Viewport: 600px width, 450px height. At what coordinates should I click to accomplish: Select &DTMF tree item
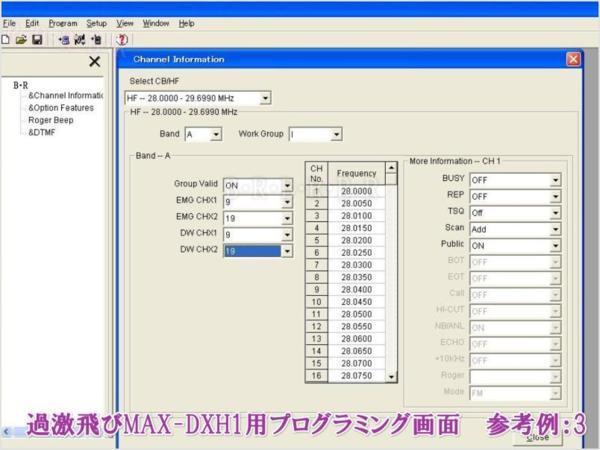tap(42, 132)
